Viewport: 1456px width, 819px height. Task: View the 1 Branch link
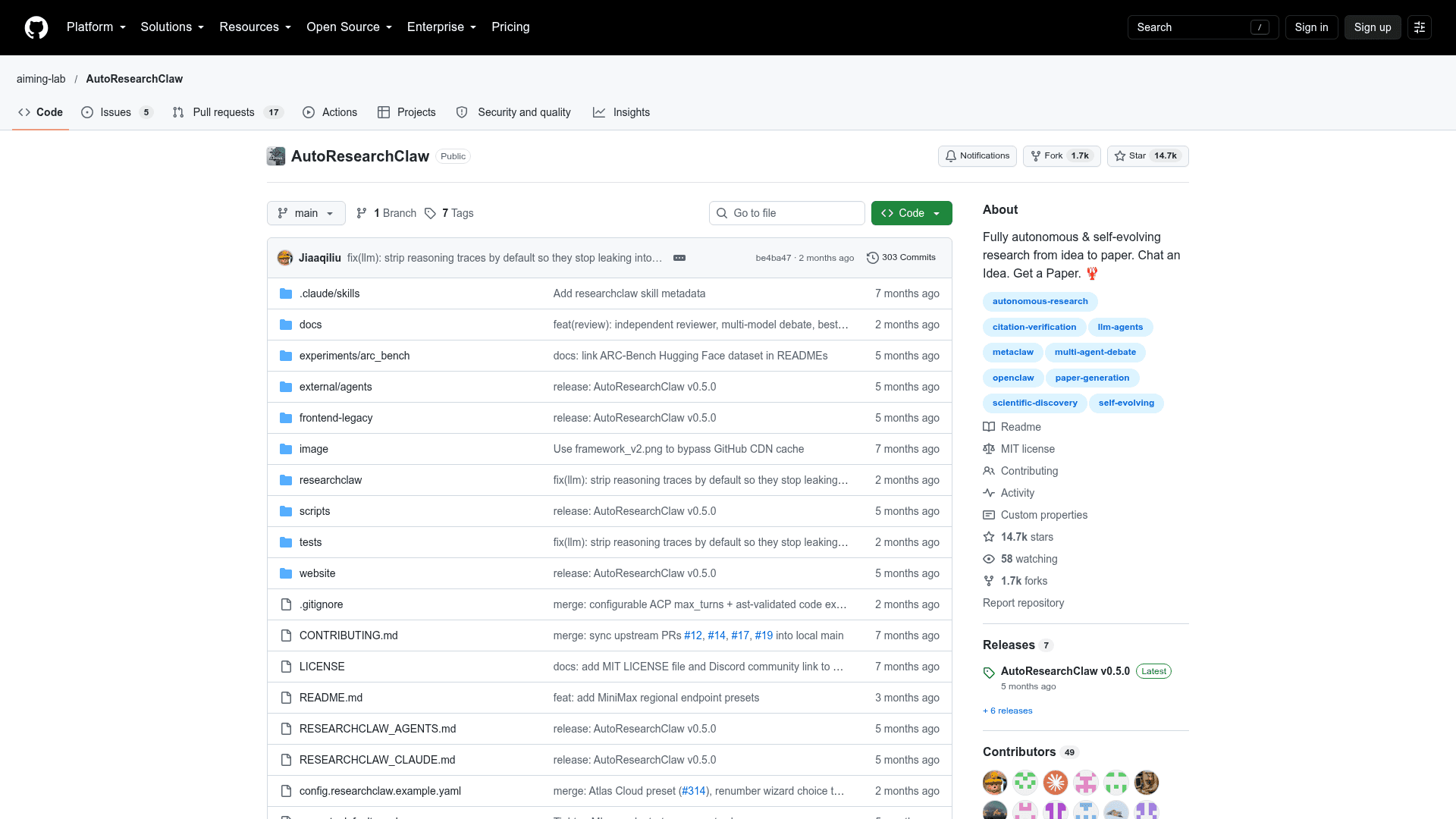pyautogui.click(x=387, y=213)
